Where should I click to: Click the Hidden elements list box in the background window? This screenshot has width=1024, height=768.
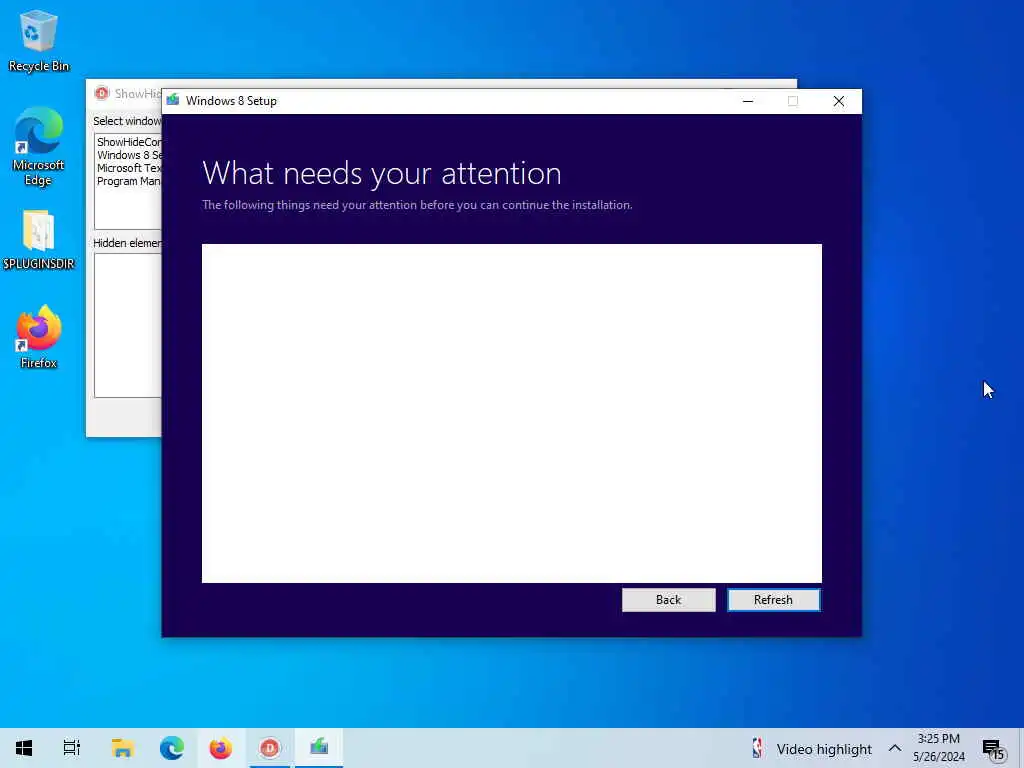click(x=128, y=325)
